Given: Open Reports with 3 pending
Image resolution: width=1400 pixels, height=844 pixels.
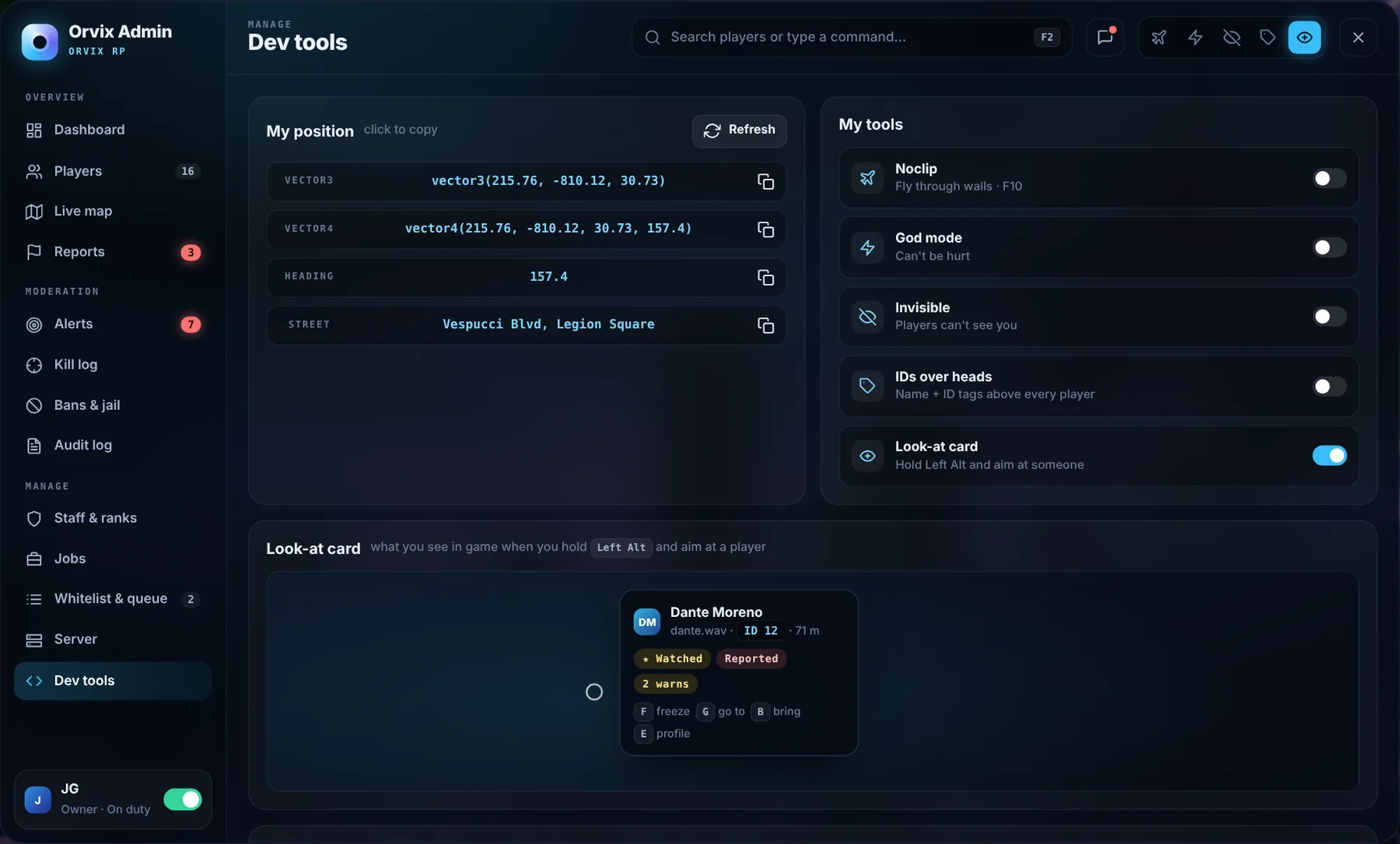Looking at the screenshot, I should coord(113,252).
